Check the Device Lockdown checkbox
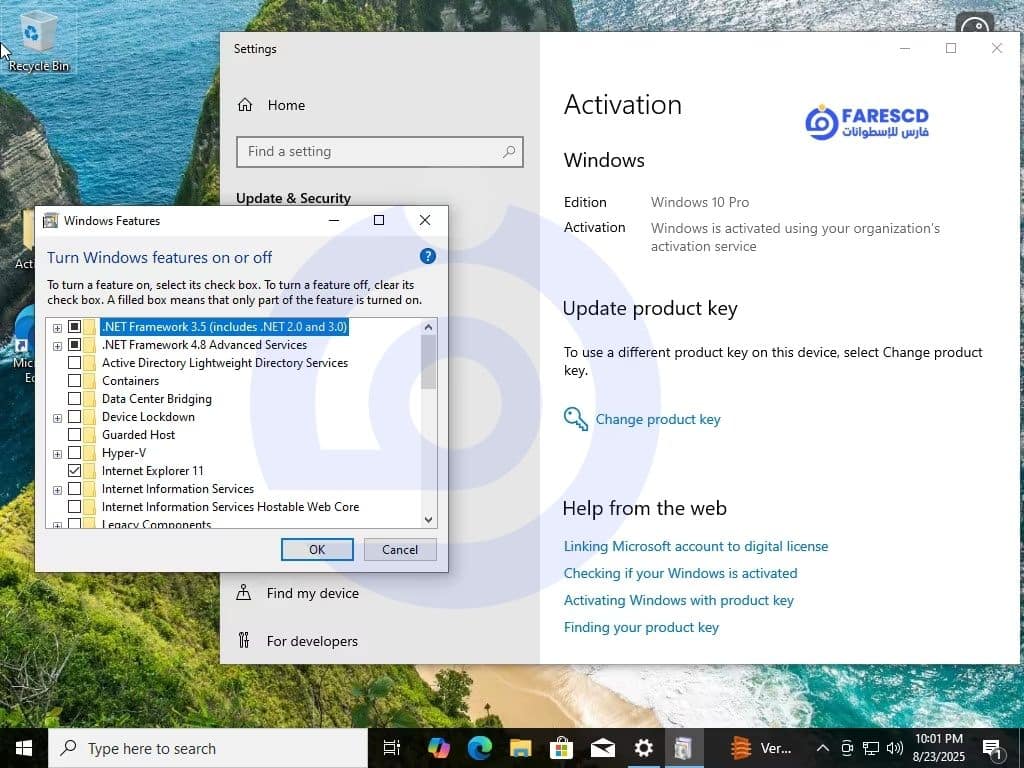This screenshot has height=768, width=1024. click(x=74, y=417)
